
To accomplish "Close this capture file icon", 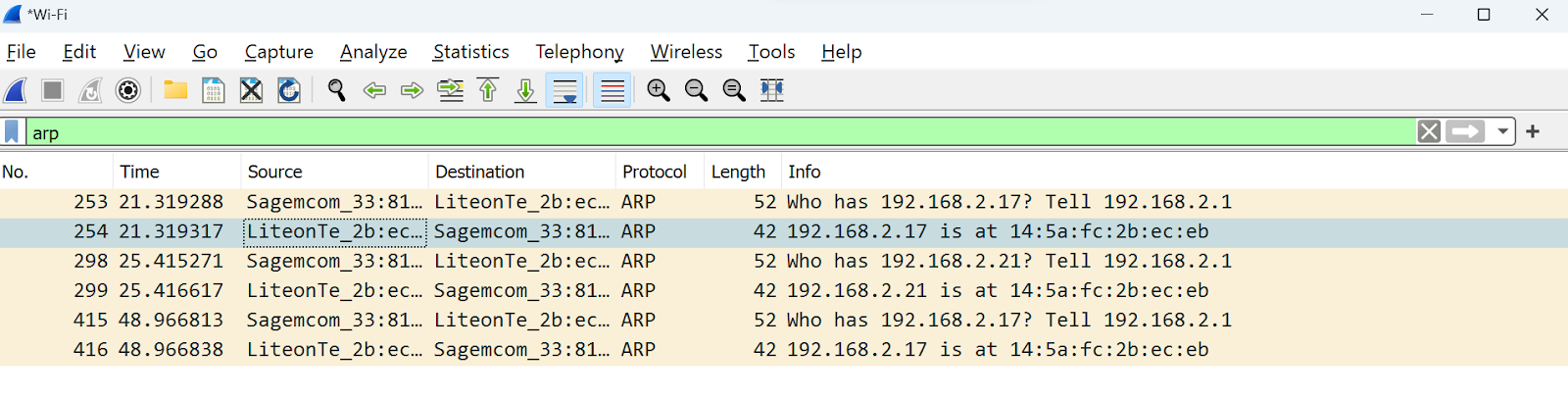I will pyautogui.click(x=251, y=90).
